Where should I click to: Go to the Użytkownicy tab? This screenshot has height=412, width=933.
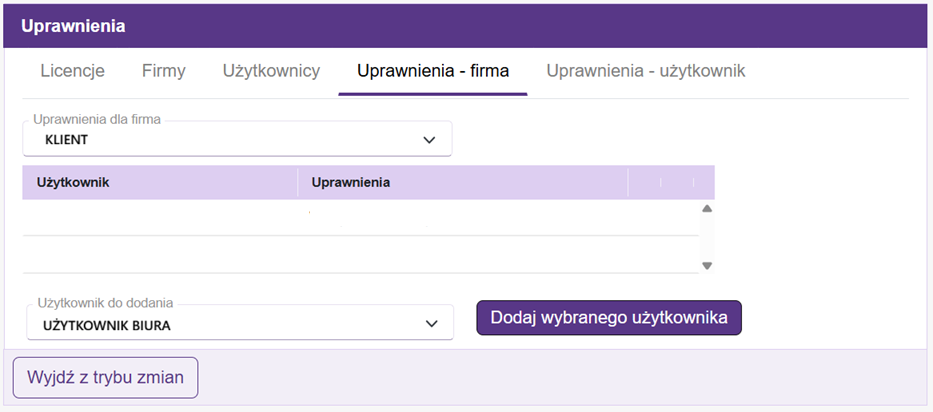271,71
